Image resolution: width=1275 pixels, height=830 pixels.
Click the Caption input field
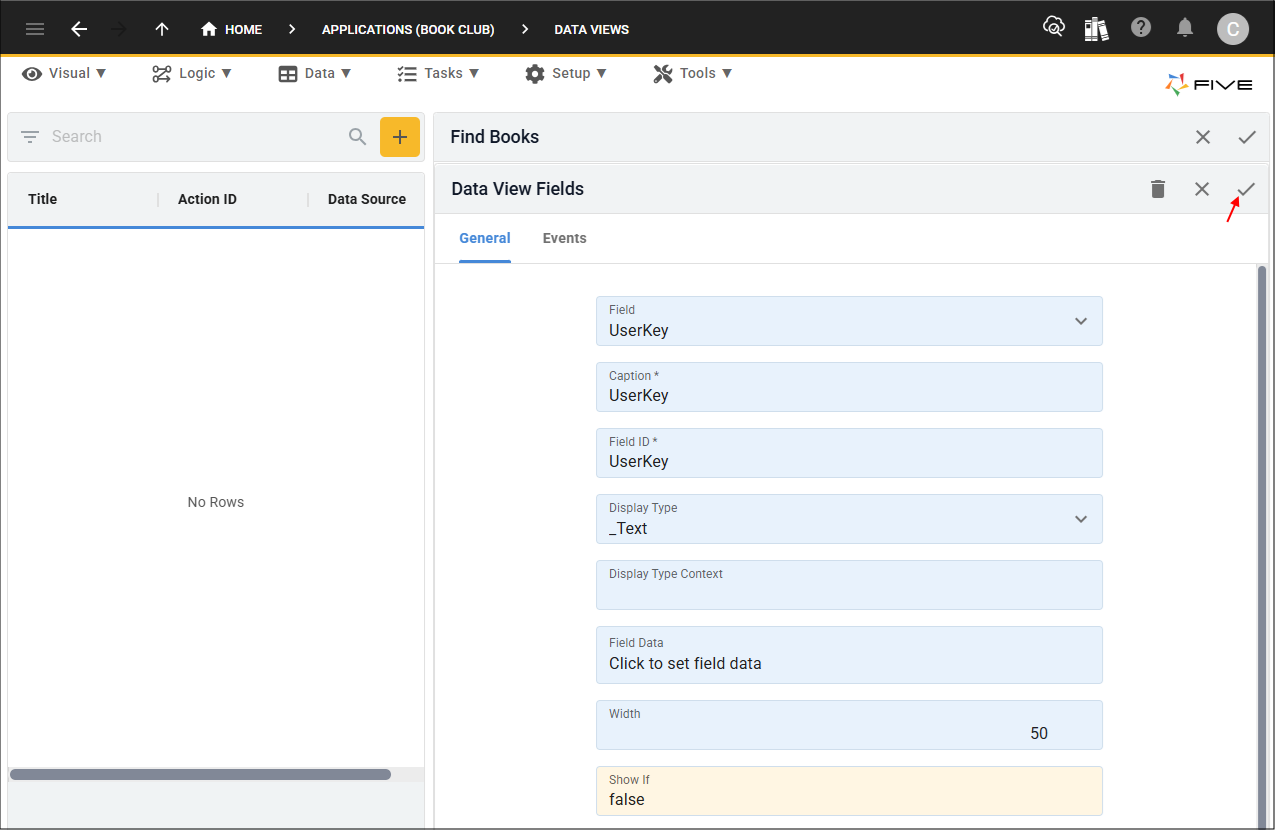[849, 387]
